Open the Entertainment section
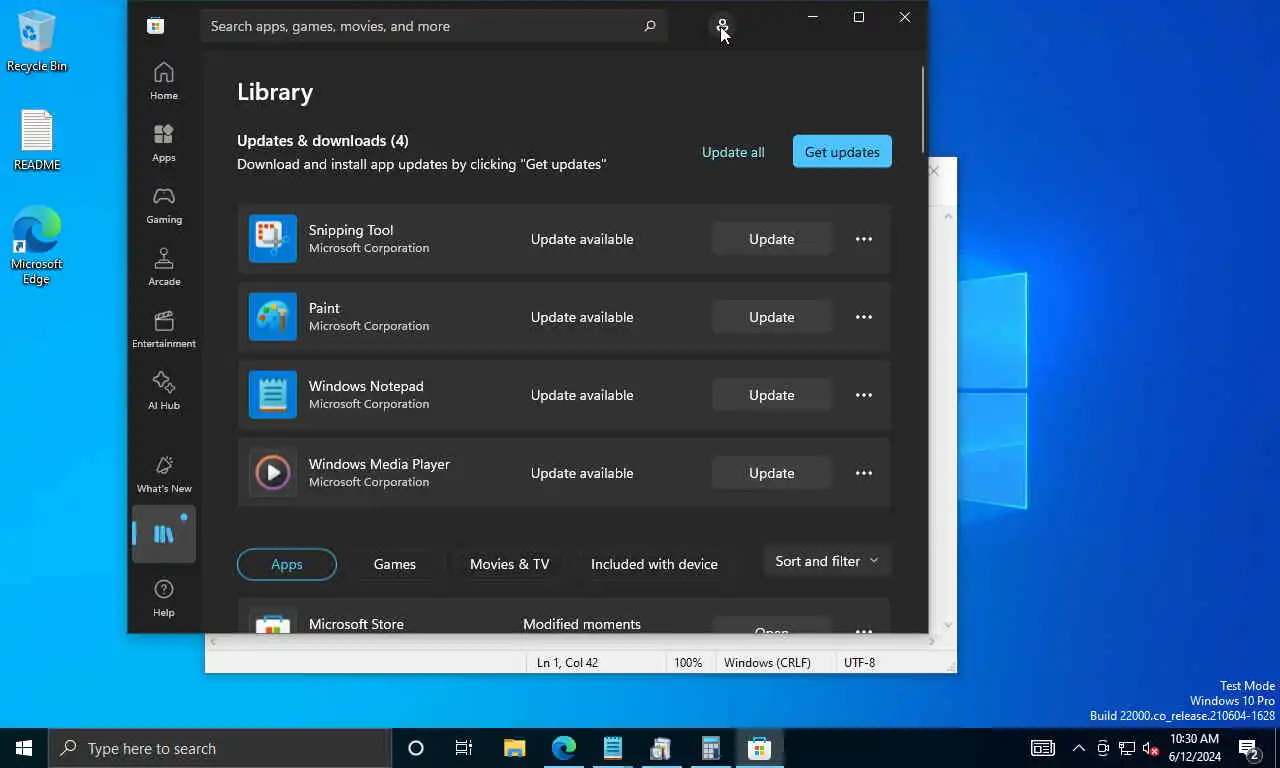 tap(164, 329)
